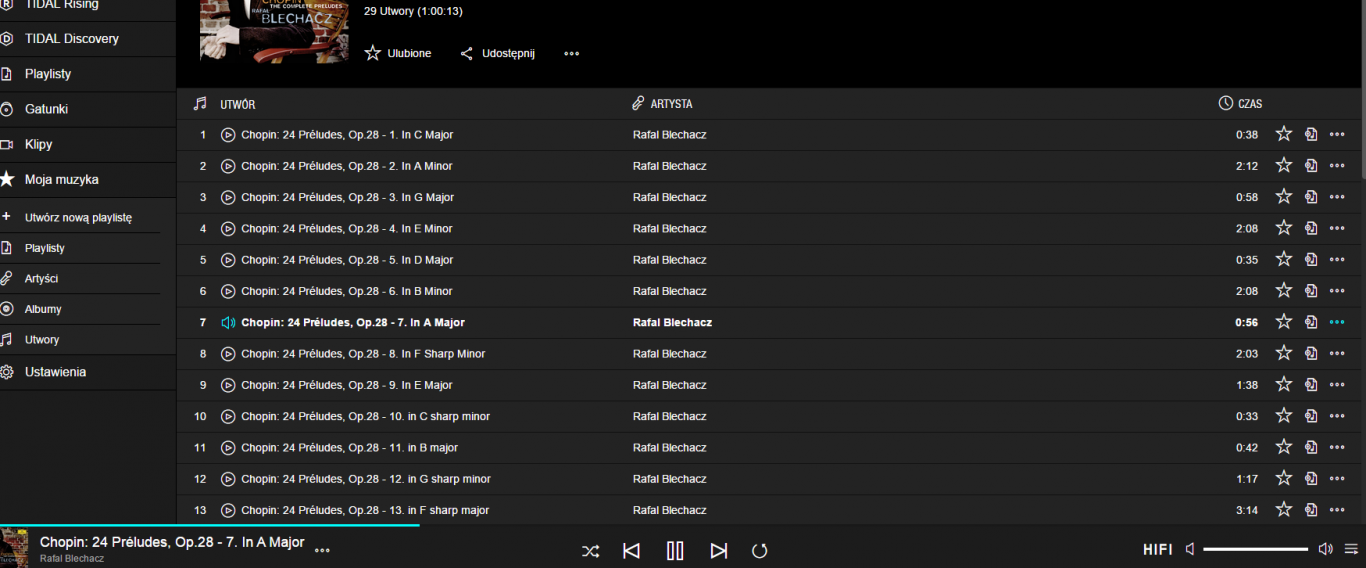This screenshot has width=1366, height=568.
Task: Play track 2, Prelude In A Minor
Action: (228, 166)
